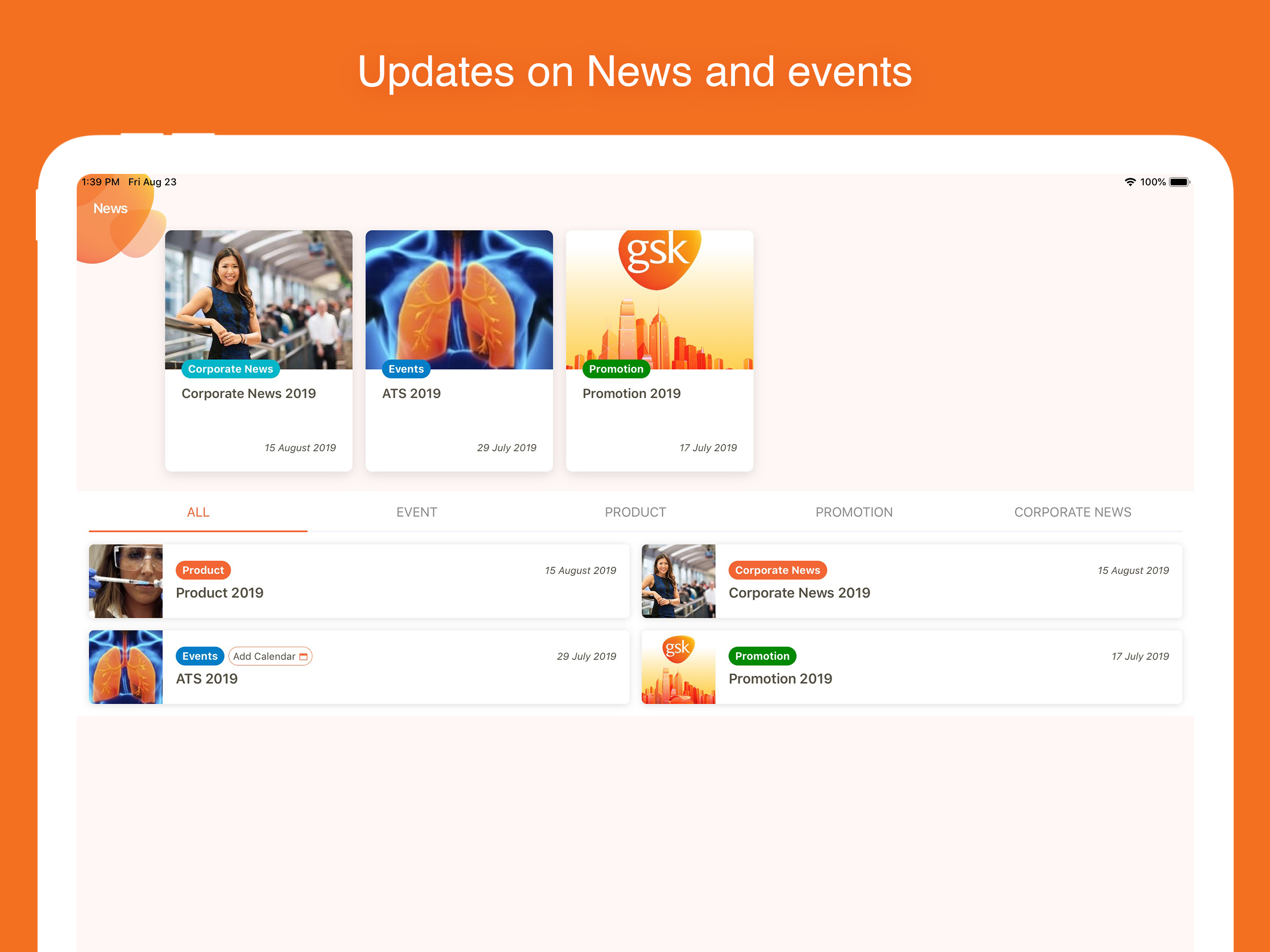1270x952 pixels.
Task: Click the green Promotion tag in list
Action: pyautogui.click(x=762, y=656)
